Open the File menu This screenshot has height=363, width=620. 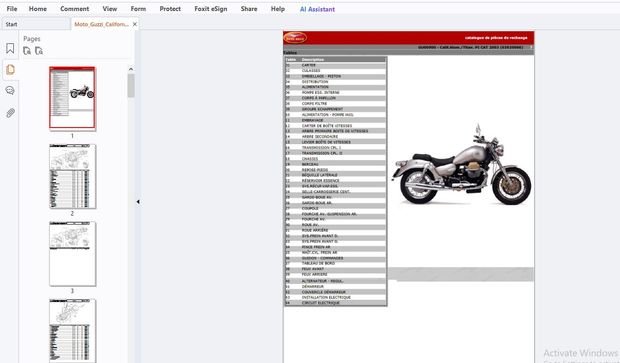[x=12, y=9]
